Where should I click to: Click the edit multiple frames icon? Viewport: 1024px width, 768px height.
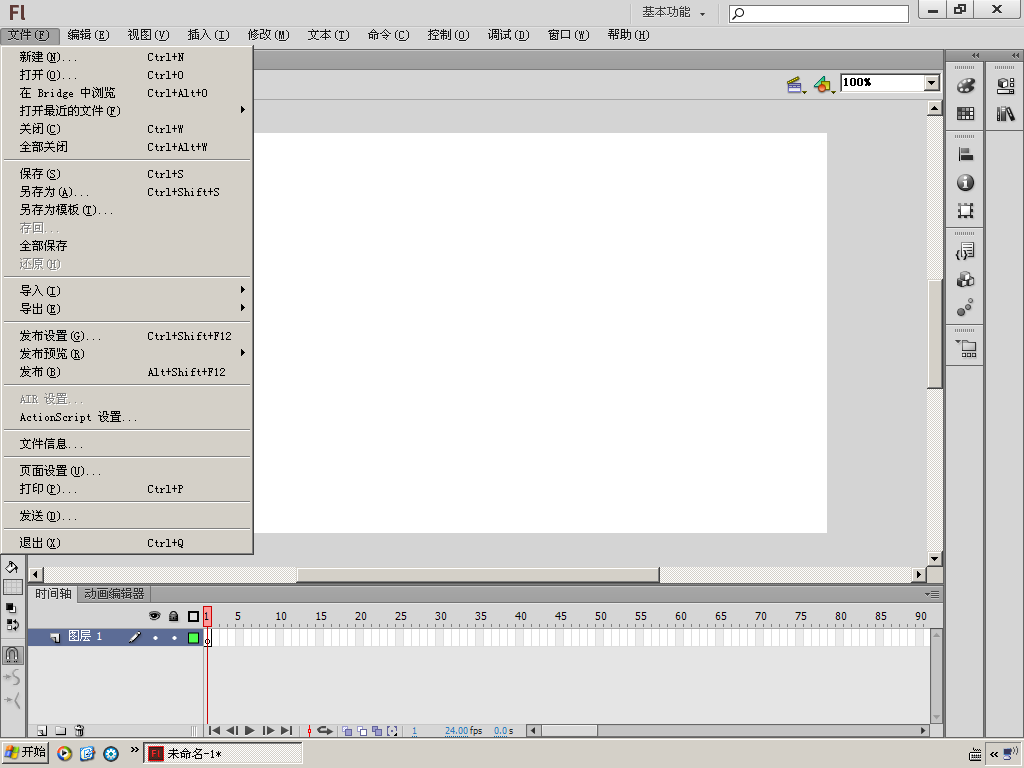coord(377,731)
